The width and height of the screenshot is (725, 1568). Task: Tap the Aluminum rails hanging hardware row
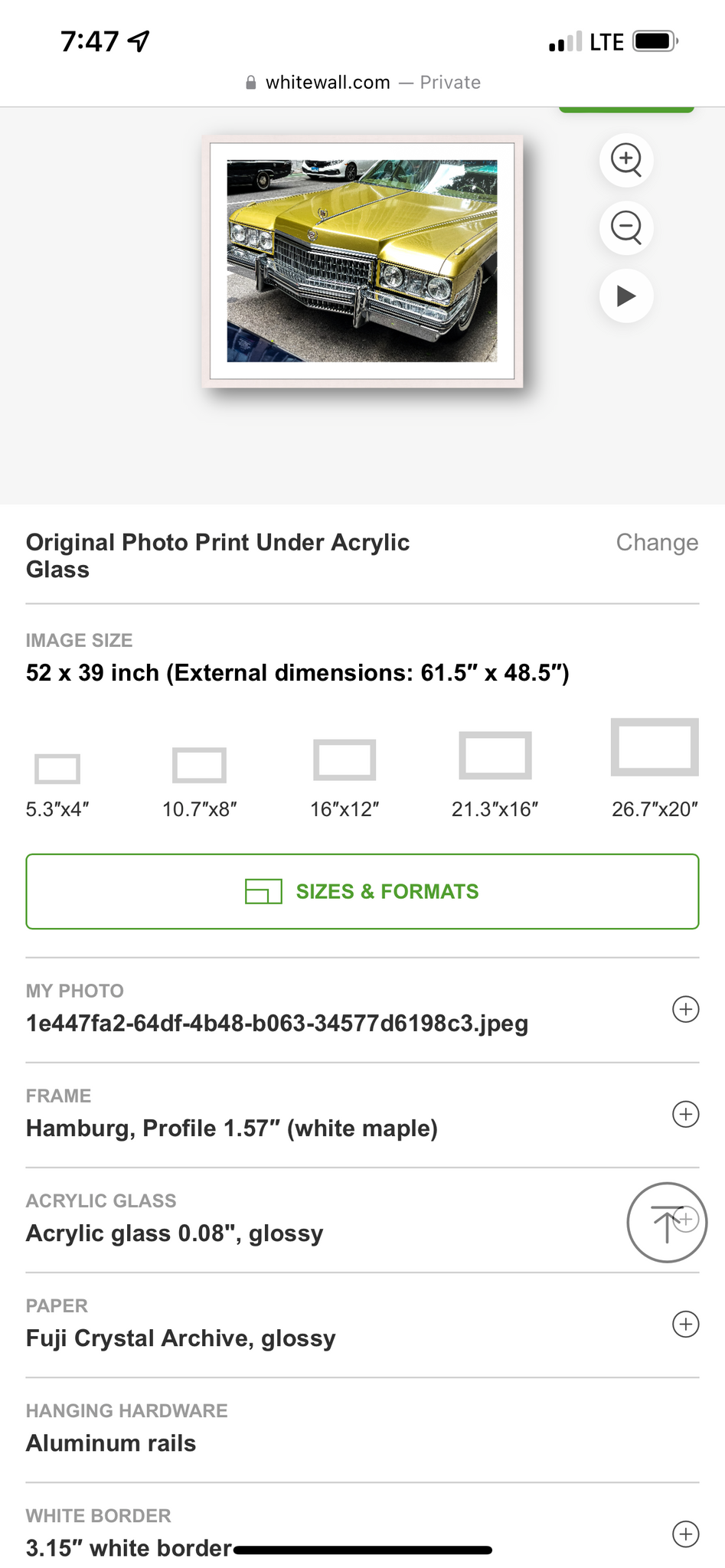coord(306,1429)
